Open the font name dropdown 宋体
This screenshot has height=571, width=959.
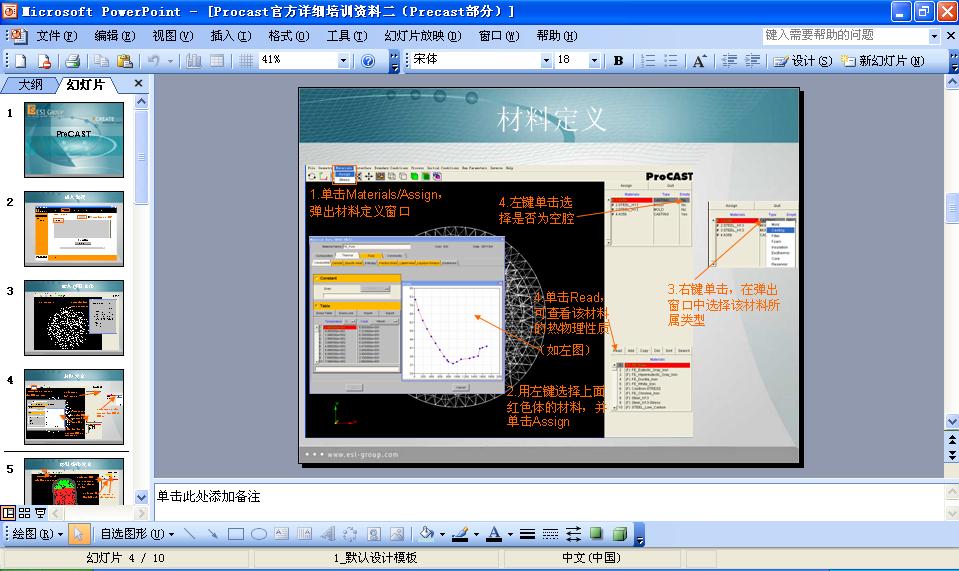(546, 60)
